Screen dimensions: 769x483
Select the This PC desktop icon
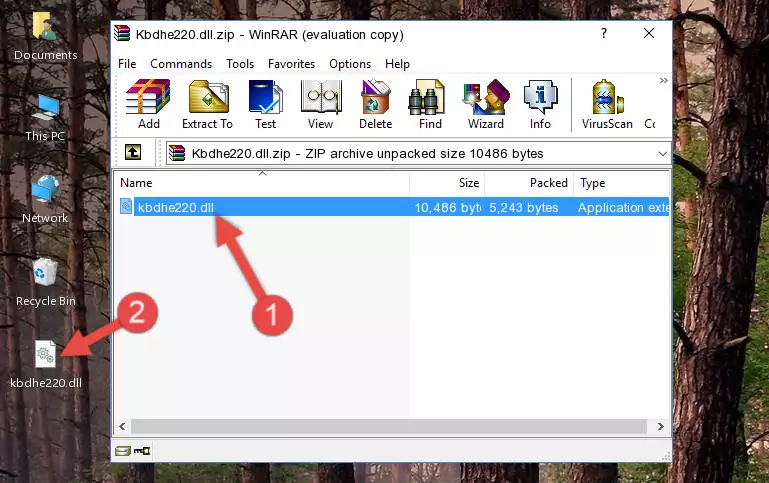[45, 118]
